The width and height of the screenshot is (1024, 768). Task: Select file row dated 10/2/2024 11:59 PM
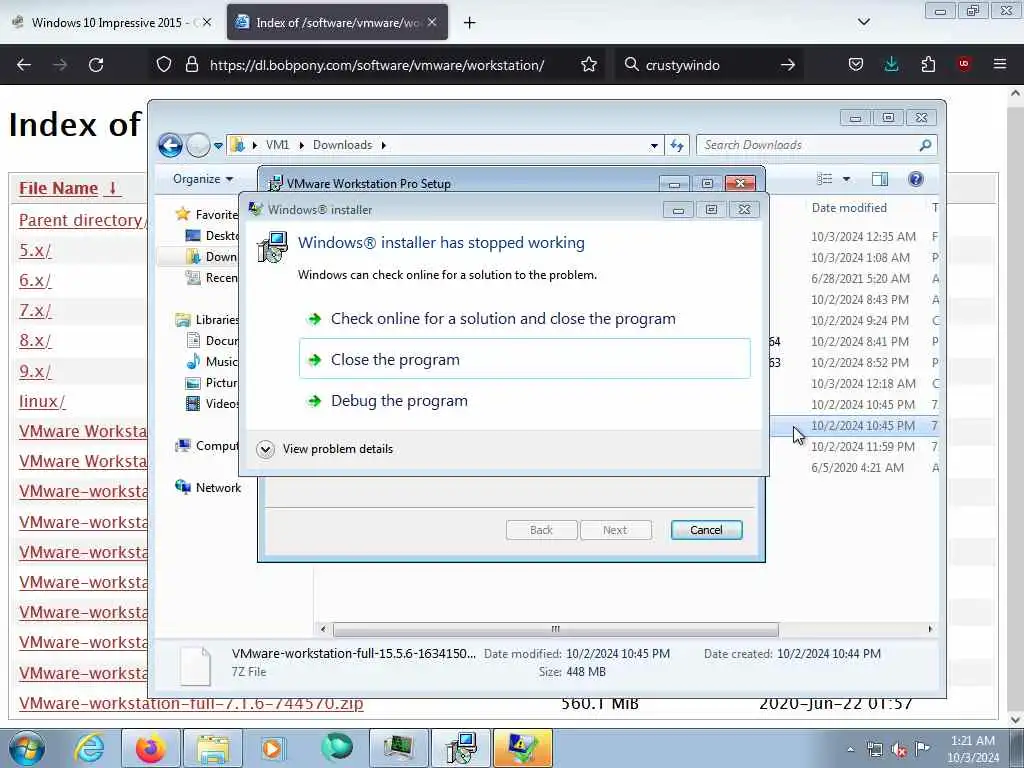(x=862, y=447)
